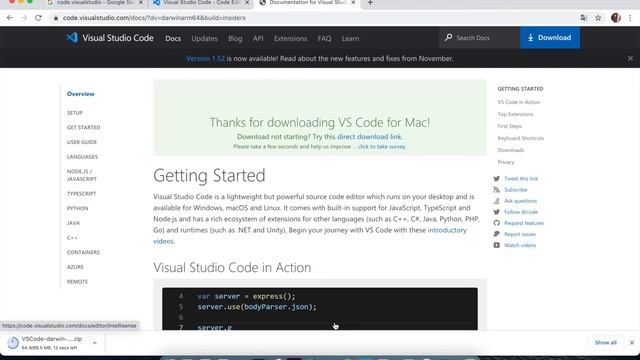
Task: Click the icon beside Ask questions
Action: click(496, 201)
